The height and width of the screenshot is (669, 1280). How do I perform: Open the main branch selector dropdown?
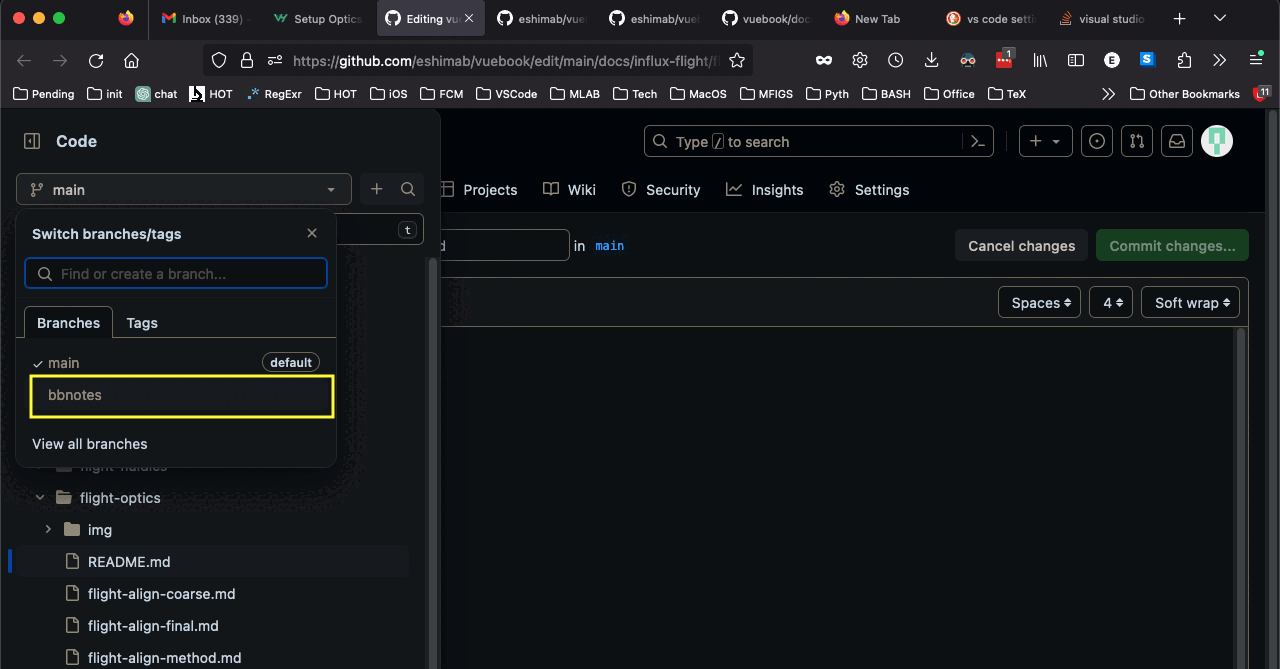tap(184, 189)
